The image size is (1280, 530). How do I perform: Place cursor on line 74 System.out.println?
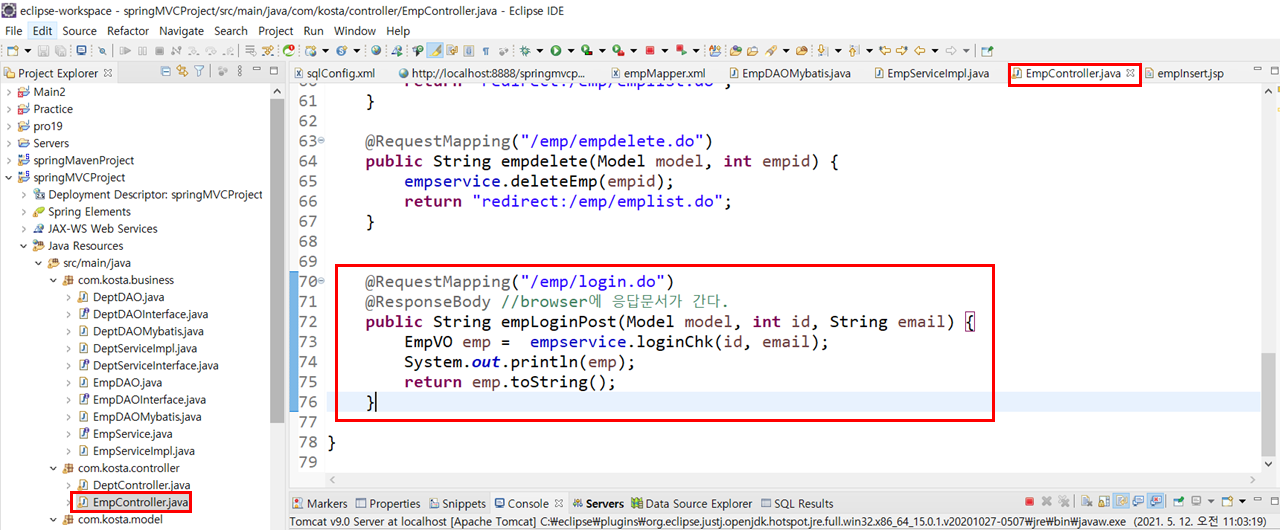tap(520, 362)
